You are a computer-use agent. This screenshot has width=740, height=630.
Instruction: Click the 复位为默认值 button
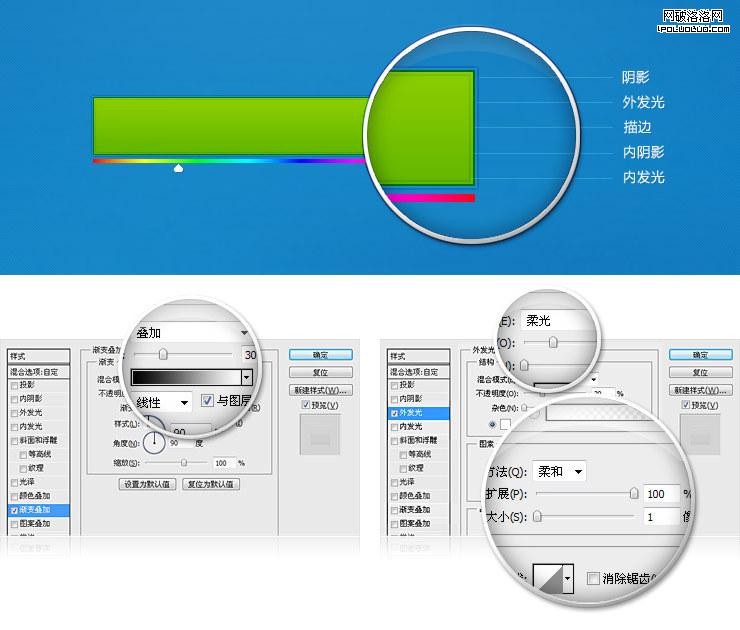pos(210,484)
